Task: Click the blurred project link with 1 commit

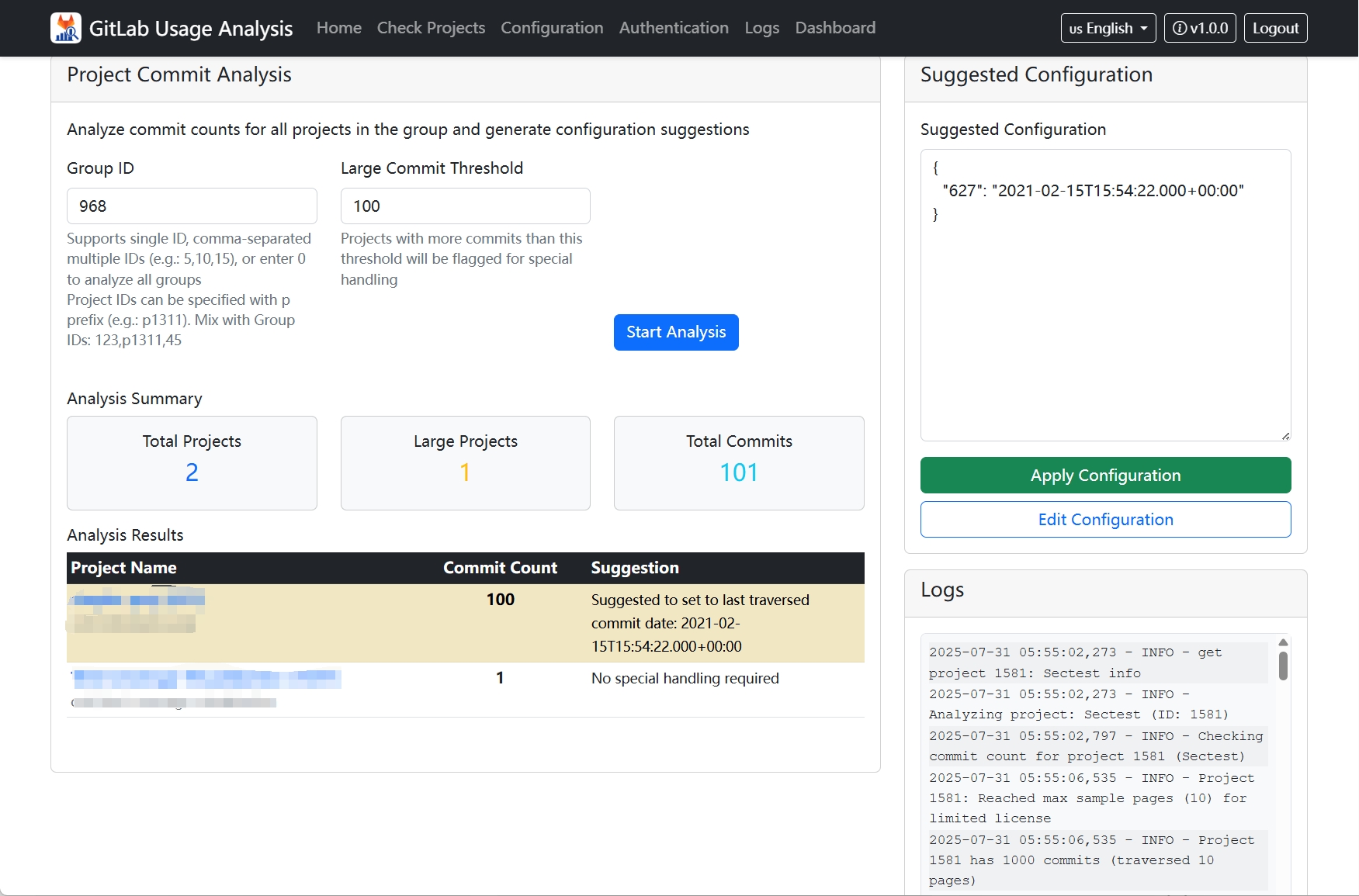Action: pyautogui.click(x=206, y=678)
